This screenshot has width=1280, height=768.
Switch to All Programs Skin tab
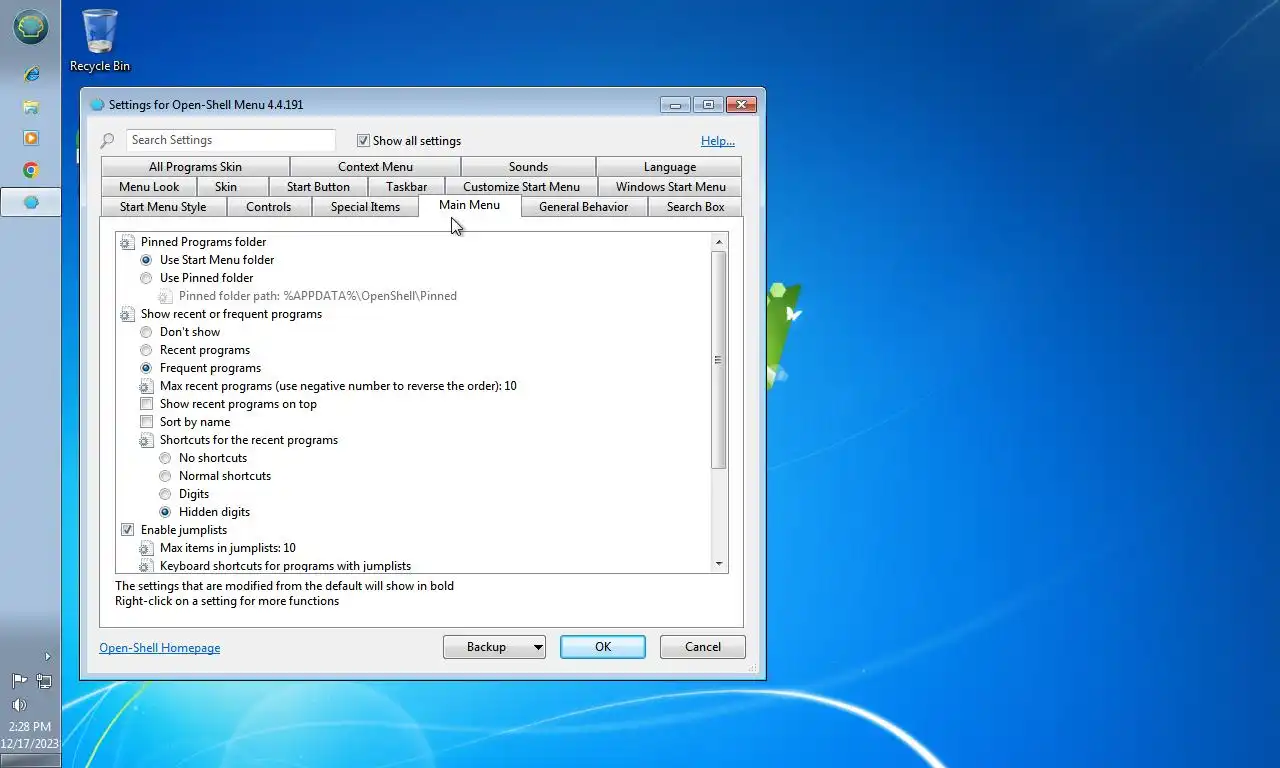tap(195, 167)
